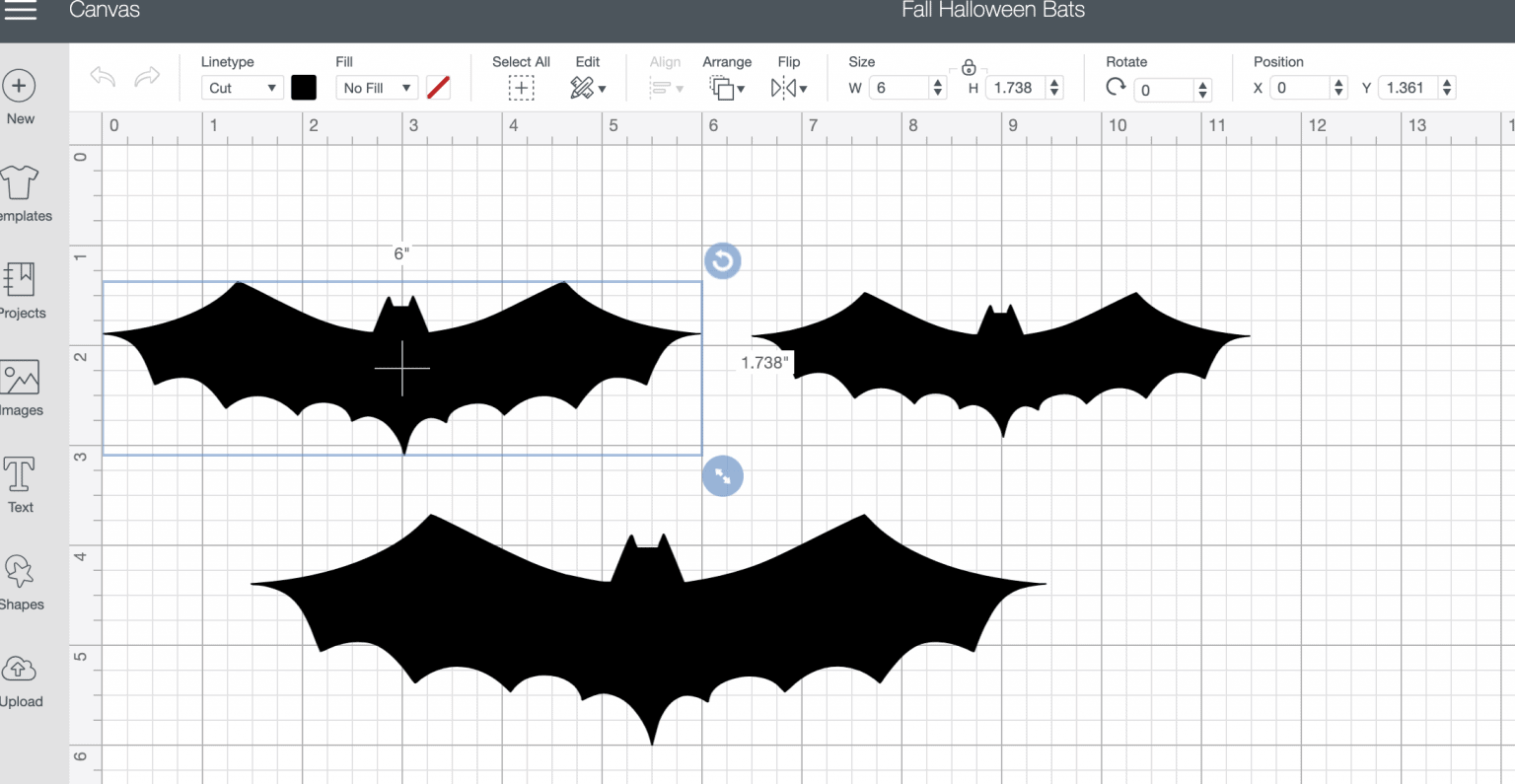Activate the Select All marquee icon
The height and width of the screenshot is (784, 1515).
pos(521,88)
